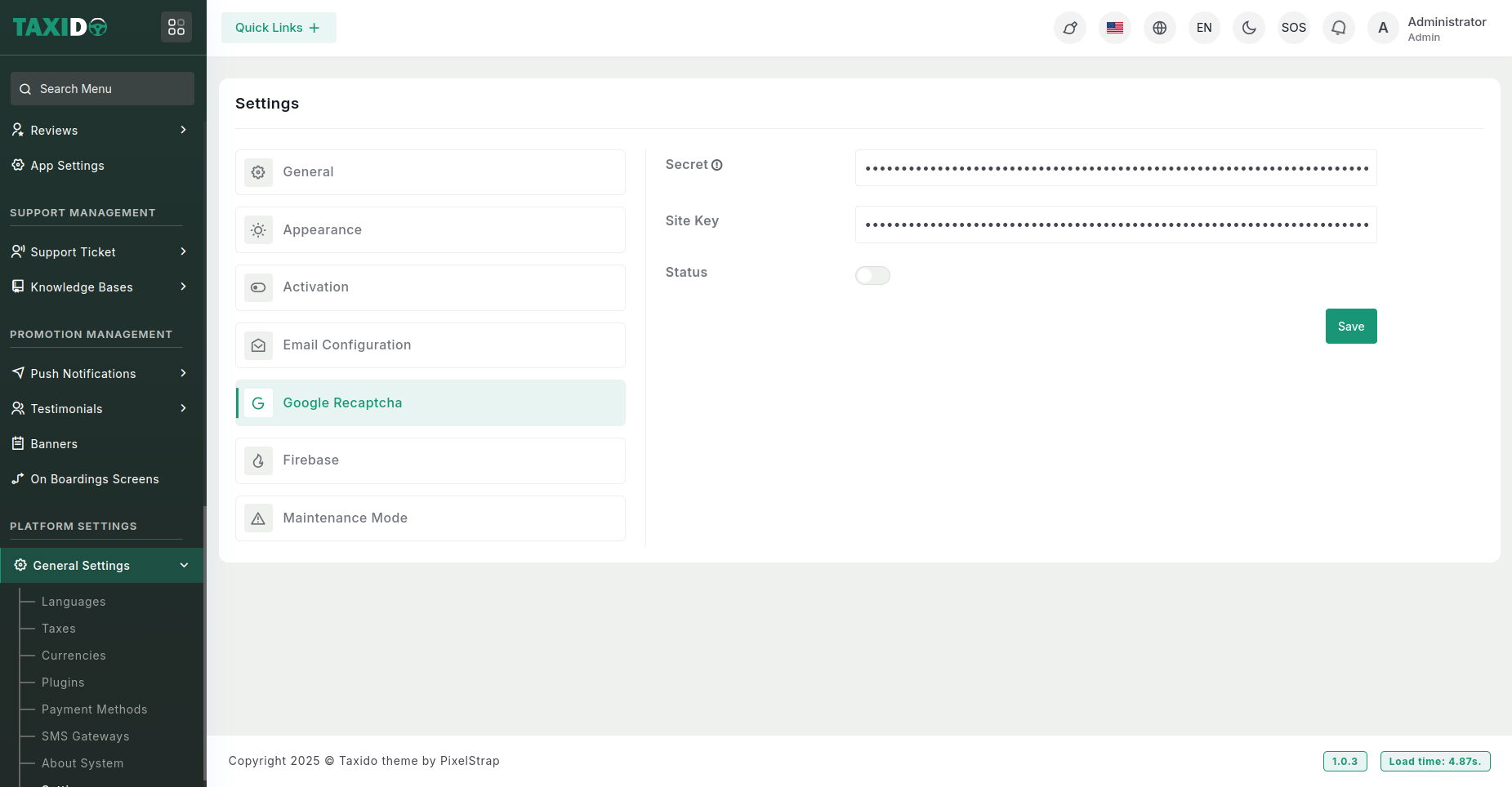Click the sidebar grid toggle icon
The height and width of the screenshot is (787, 1512).
(x=176, y=27)
